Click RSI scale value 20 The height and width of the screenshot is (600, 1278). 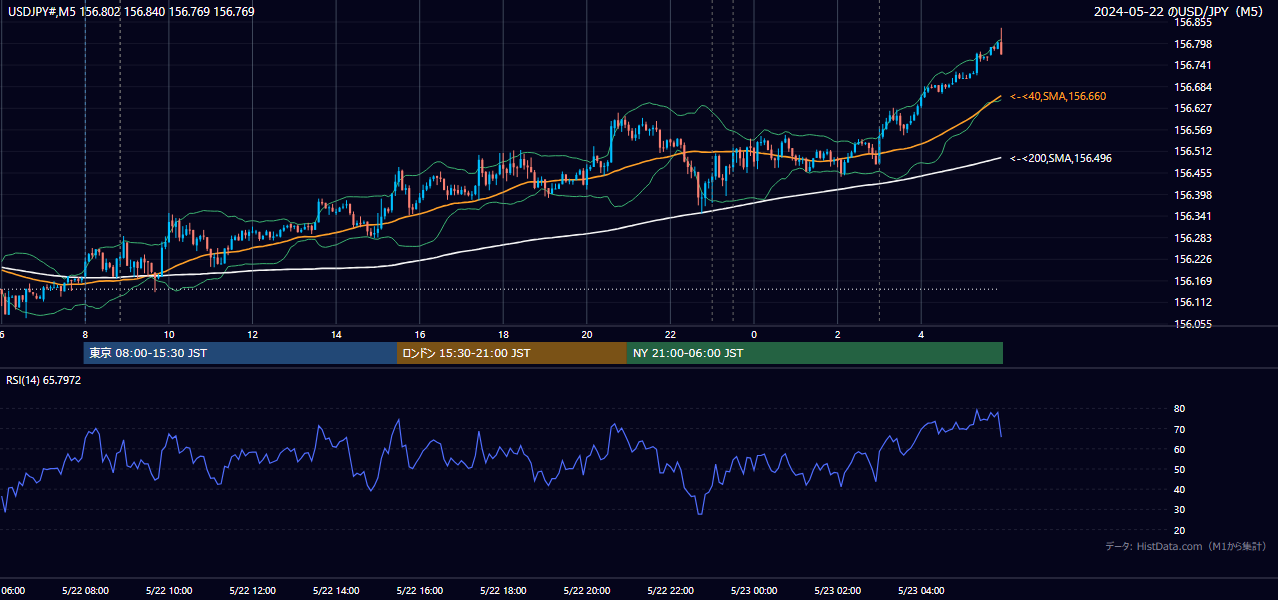[x=1180, y=530]
